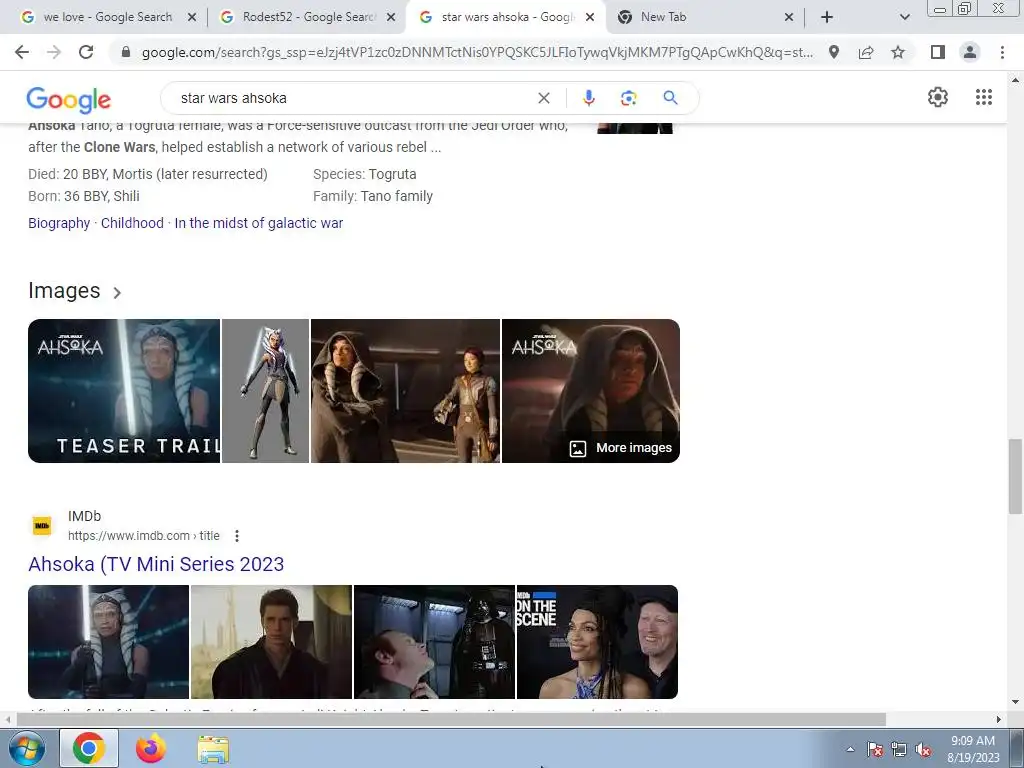Toggle Chrome side panel
This screenshot has width=1024, height=768.
point(938,52)
